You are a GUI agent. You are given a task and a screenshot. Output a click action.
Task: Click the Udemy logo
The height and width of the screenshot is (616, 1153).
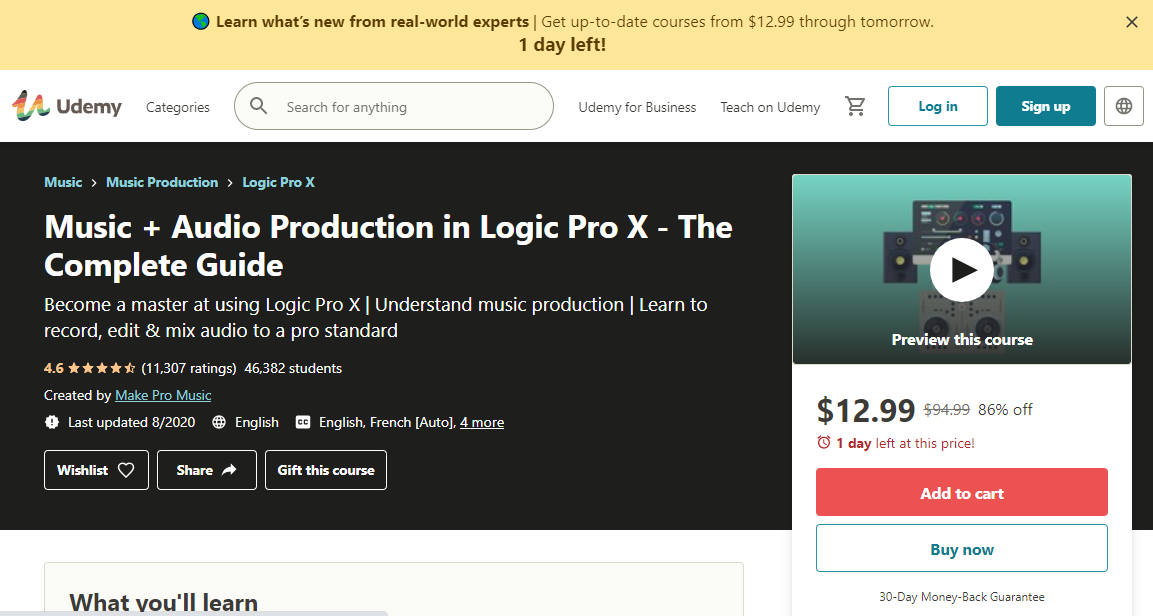[66, 105]
